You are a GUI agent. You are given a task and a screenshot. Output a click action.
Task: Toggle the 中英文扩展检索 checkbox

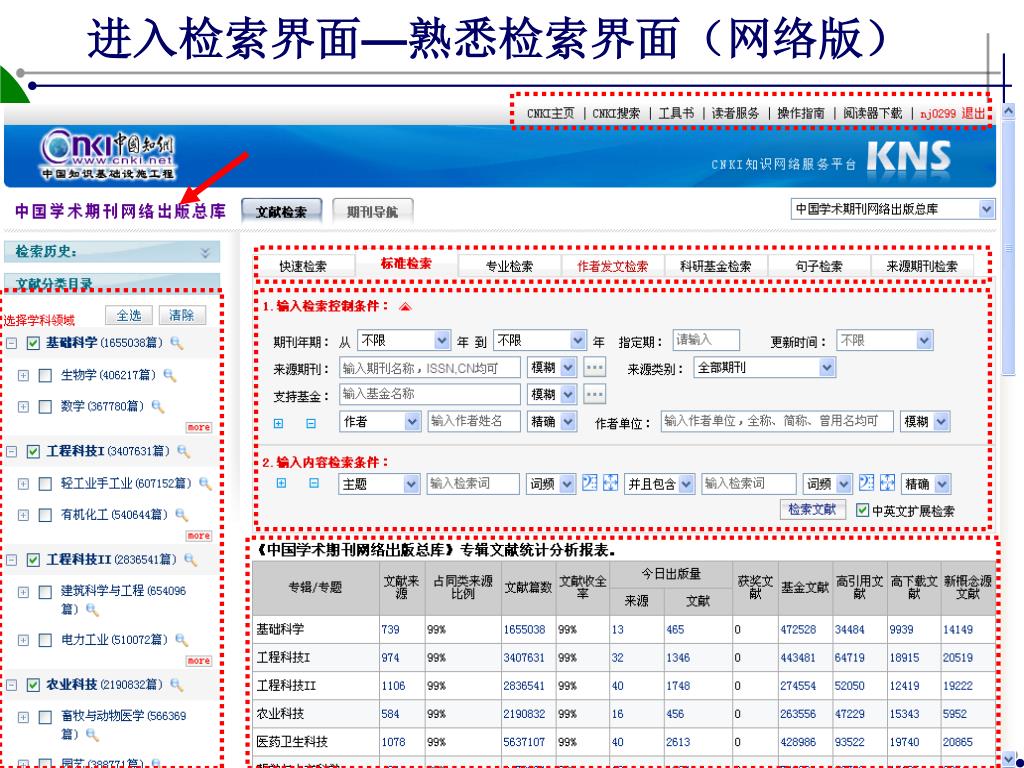click(863, 510)
